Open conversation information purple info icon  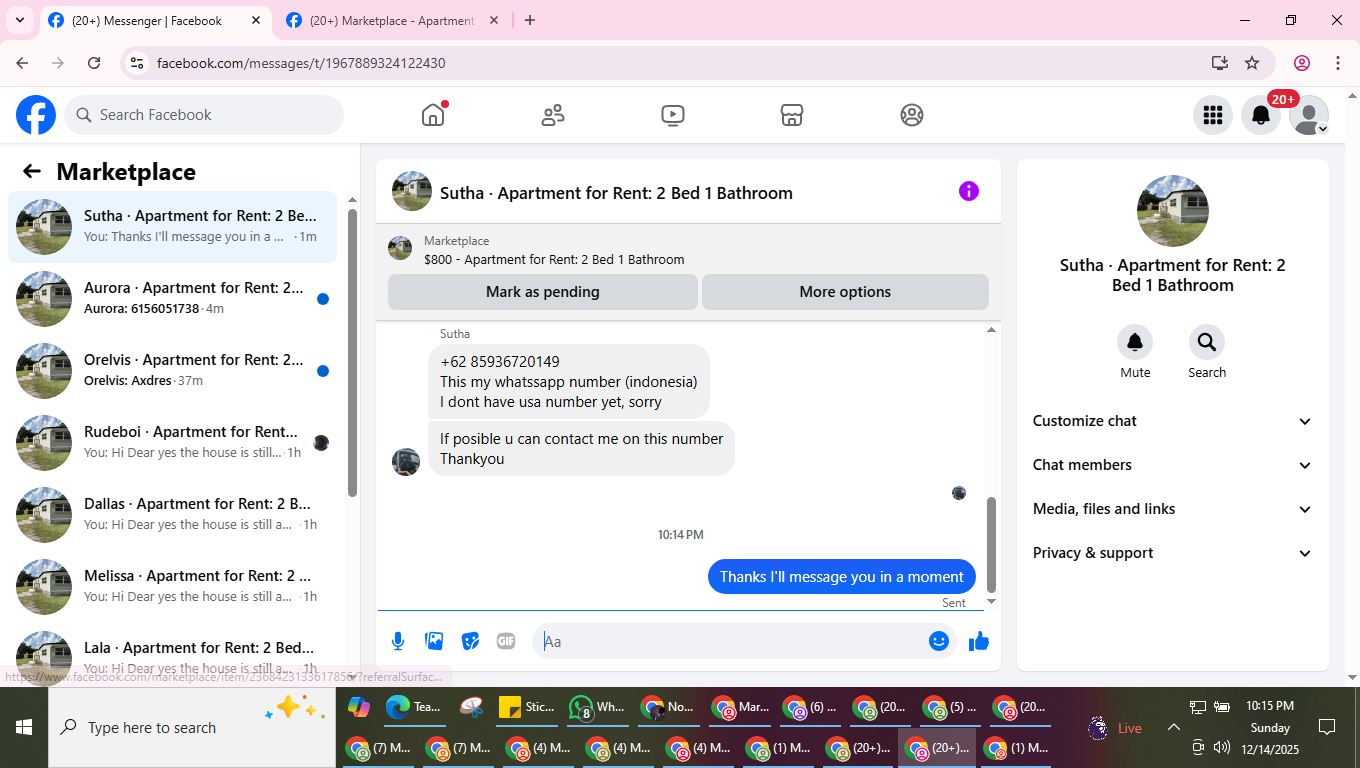tap(969, 191)
